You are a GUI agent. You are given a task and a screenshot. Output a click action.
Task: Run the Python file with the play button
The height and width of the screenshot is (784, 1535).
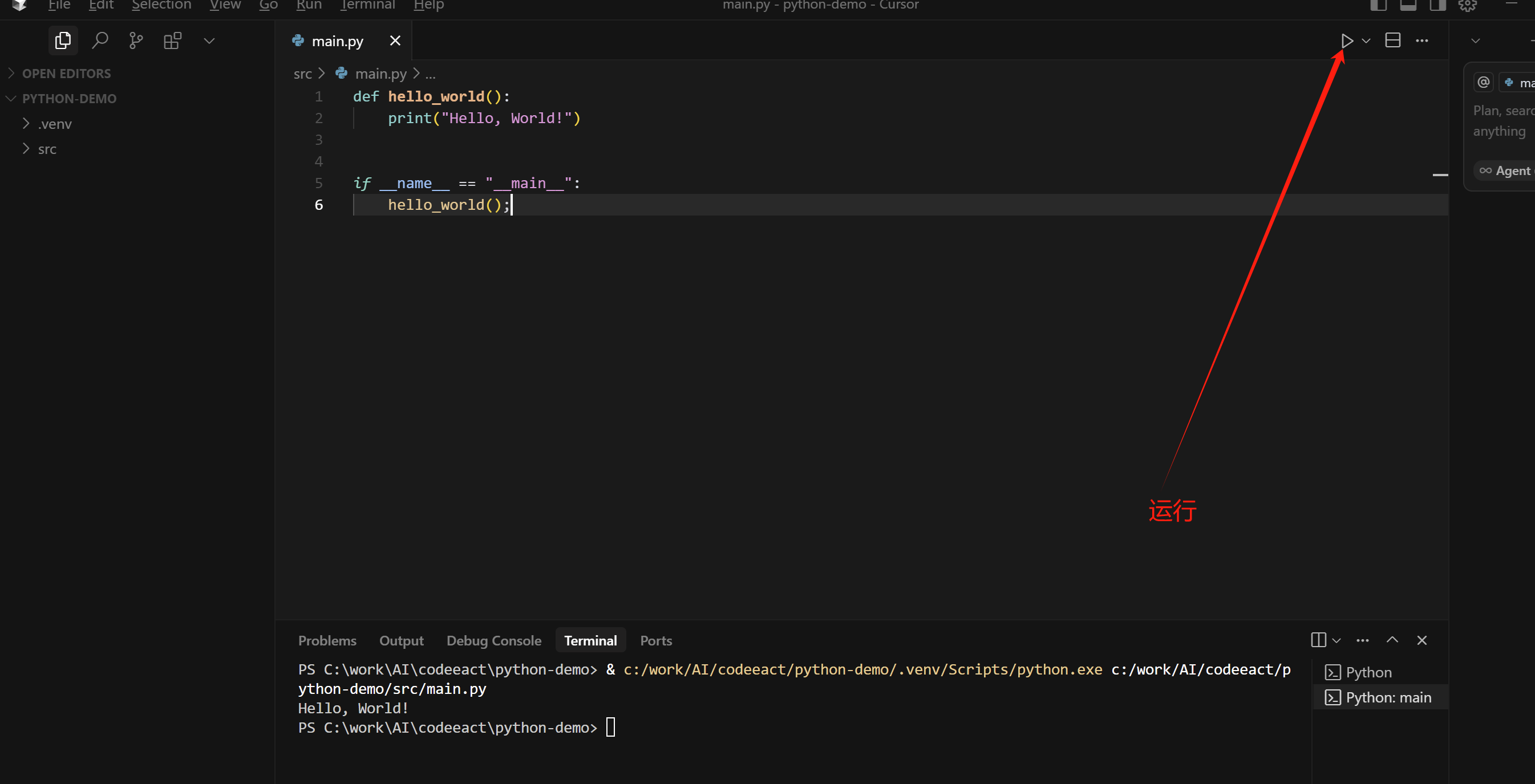tap(1346, 40)
